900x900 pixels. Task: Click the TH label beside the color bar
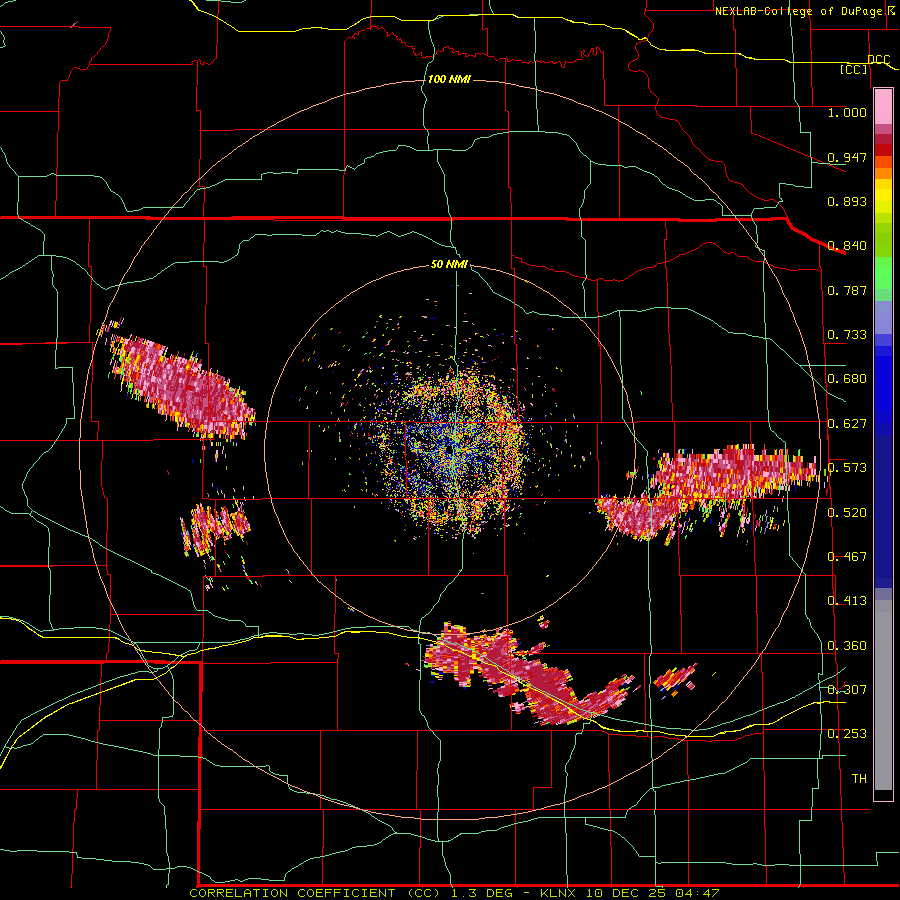pos(859,779)
